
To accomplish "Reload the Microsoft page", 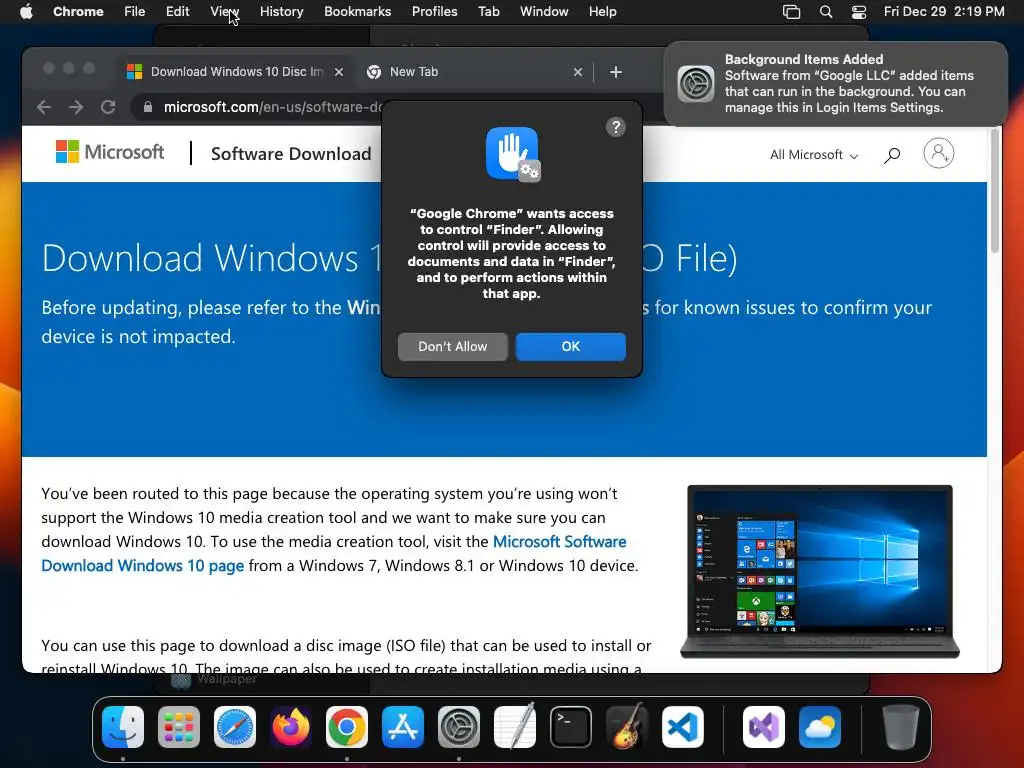I will pyautogui.click(x=108, y=107).
